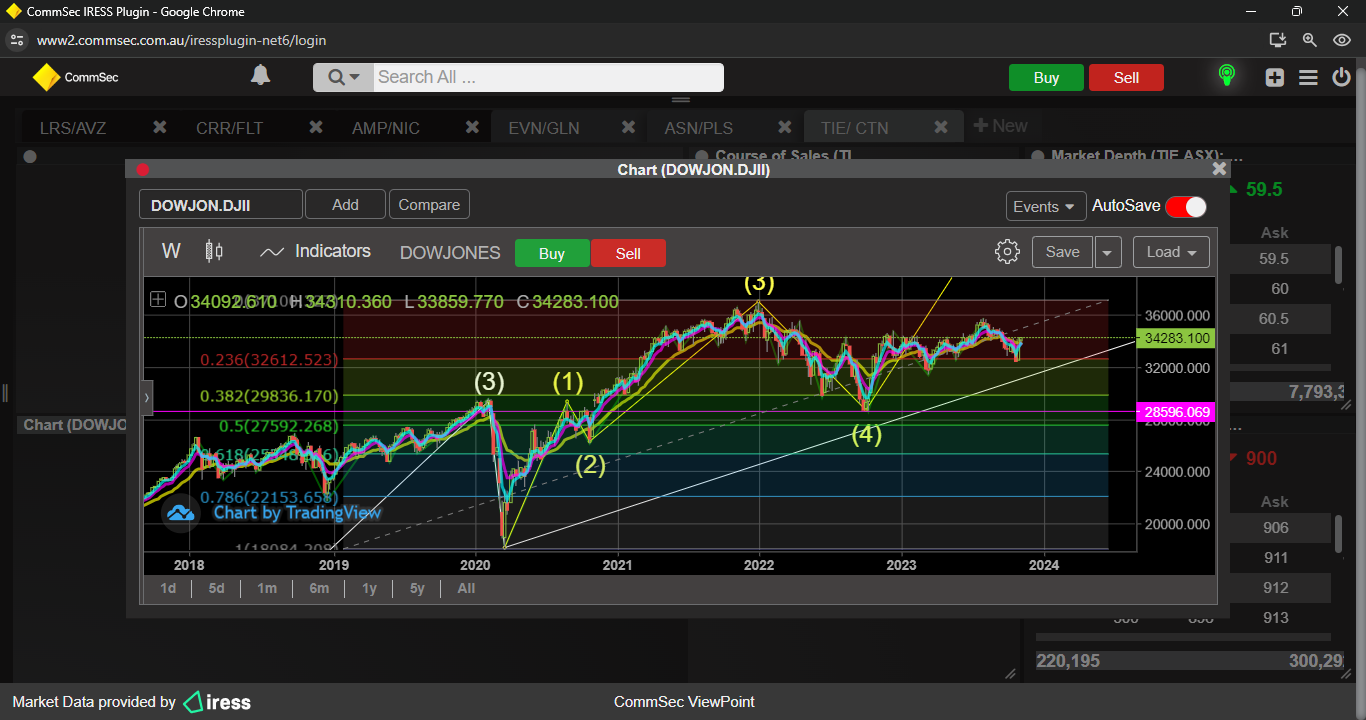
Task: Select the 5d time range
Action: click(216, 588)
